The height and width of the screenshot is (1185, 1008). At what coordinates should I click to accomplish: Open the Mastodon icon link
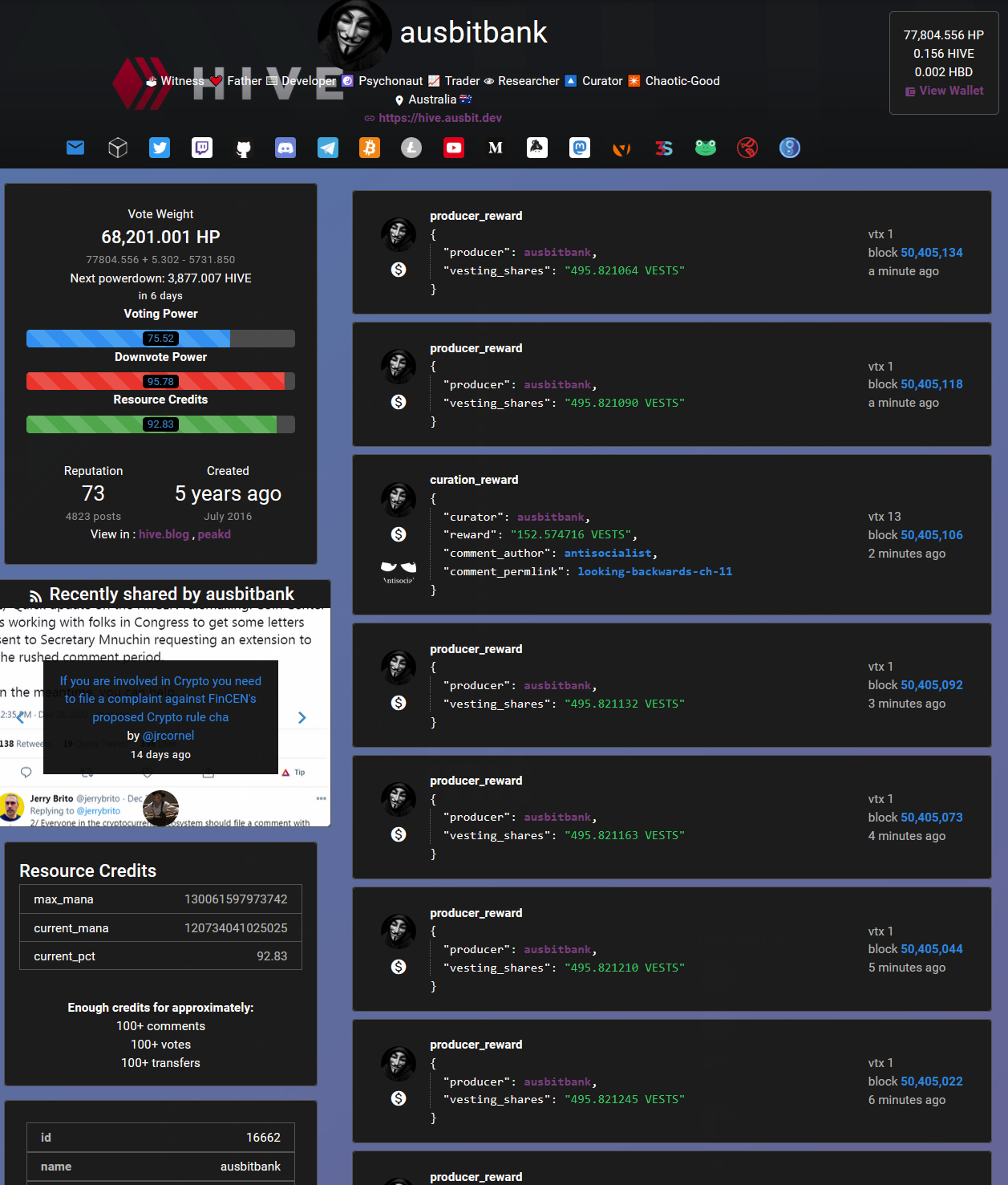(x=580, y=148)
